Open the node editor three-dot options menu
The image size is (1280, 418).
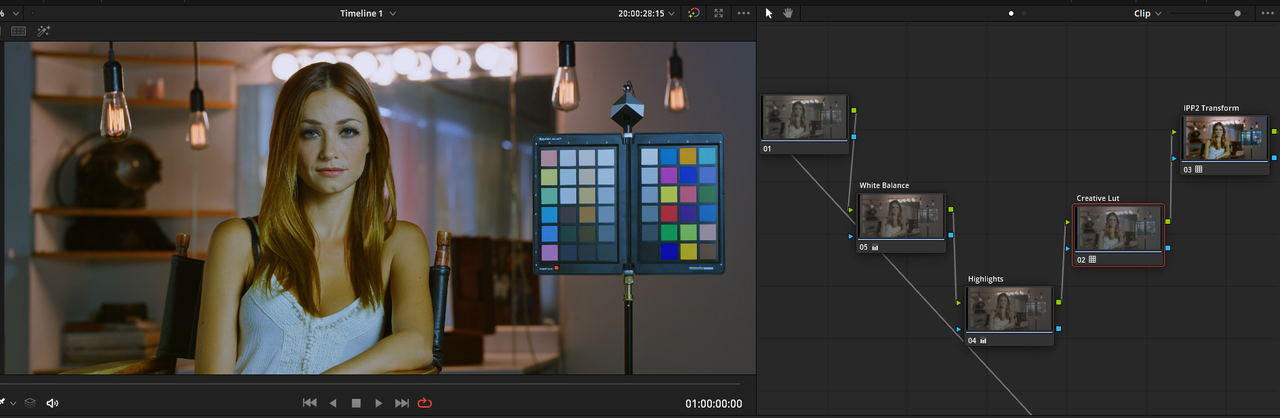tap(1267, 14)
